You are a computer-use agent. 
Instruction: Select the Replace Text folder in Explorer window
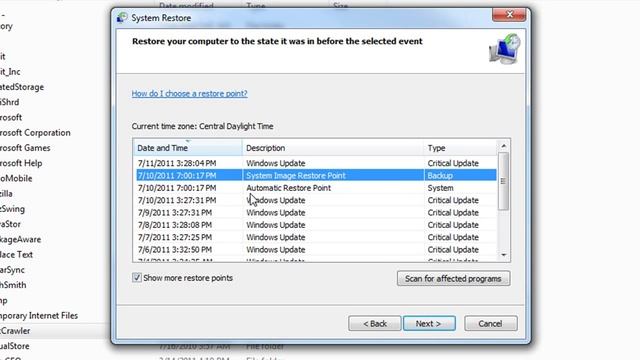(x=16, y=254)
